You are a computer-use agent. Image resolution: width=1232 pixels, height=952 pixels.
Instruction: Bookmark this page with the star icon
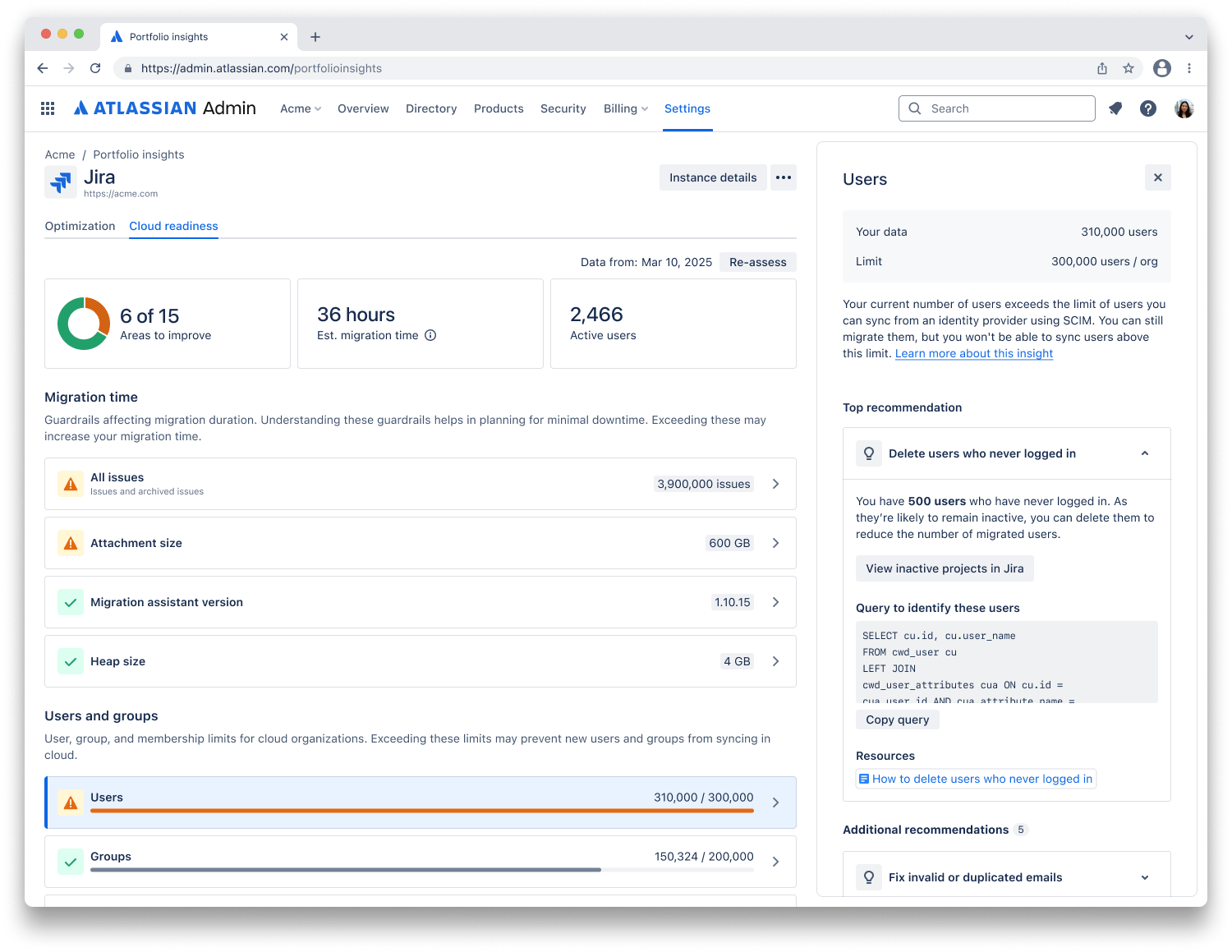point(1129,68)
